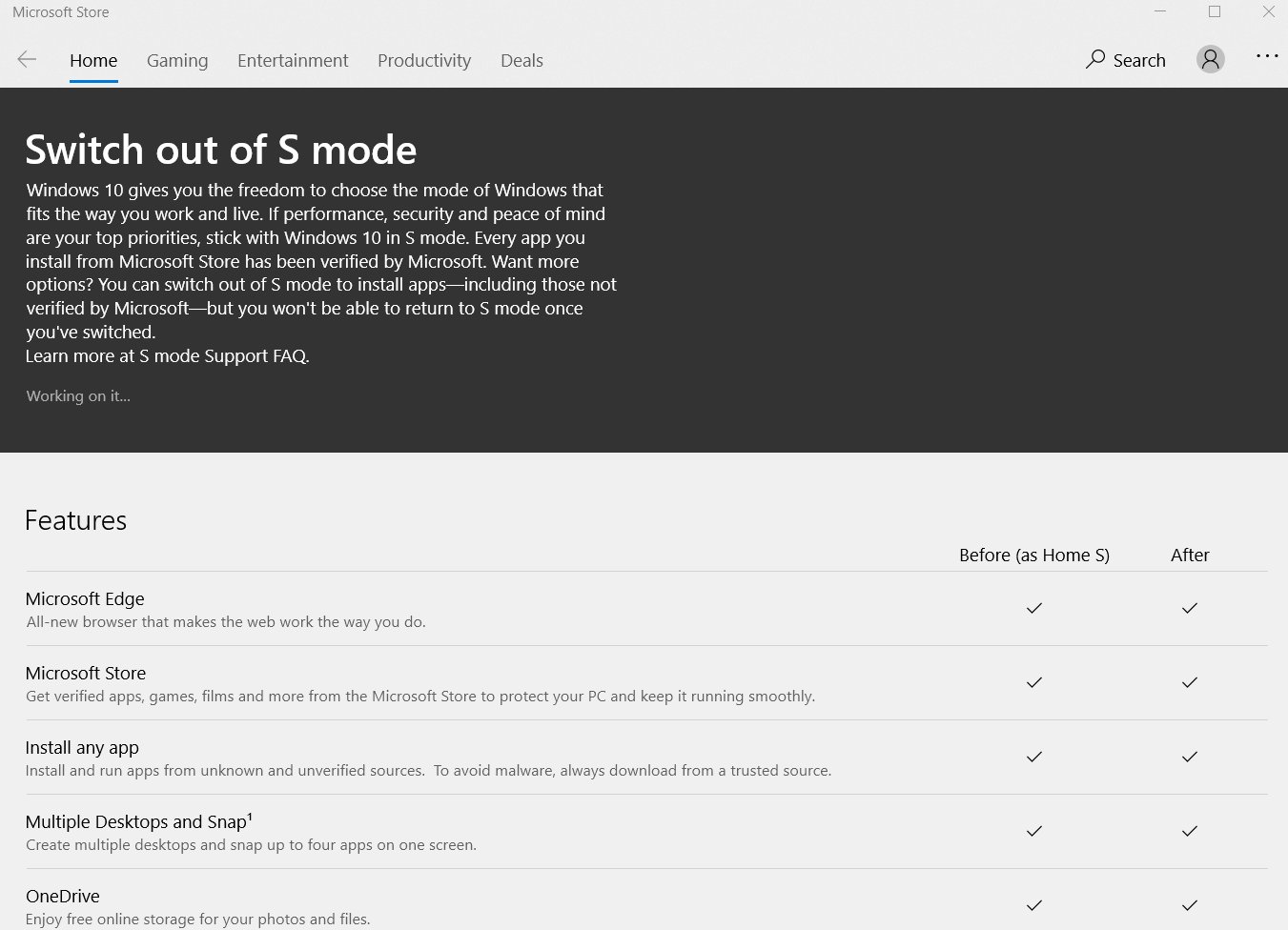Switch to the Gaming tab
The image size is (1288, 930).
(177, 60)
